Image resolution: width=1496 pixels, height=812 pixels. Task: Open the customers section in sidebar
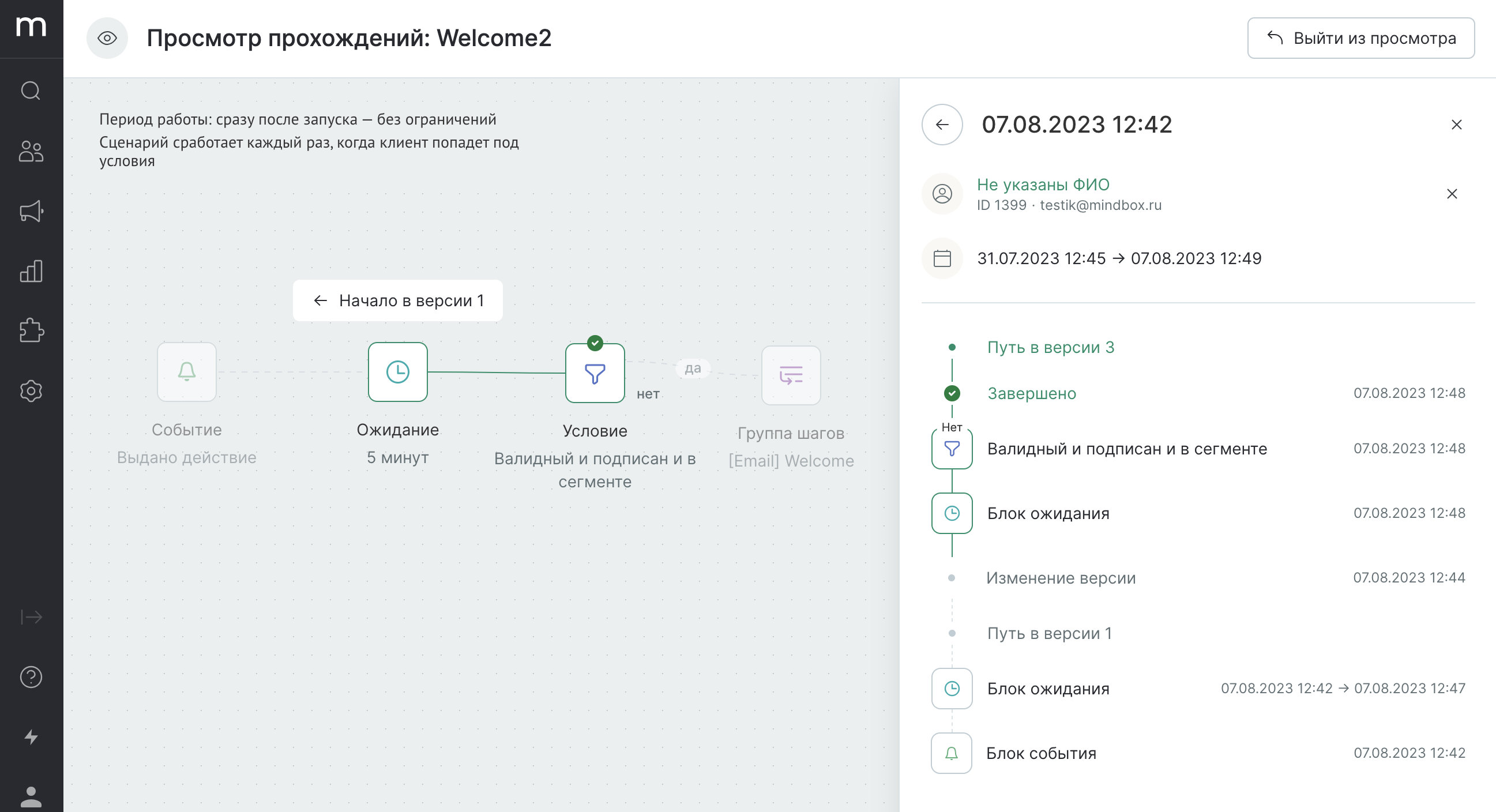click(x=31, y=151)
